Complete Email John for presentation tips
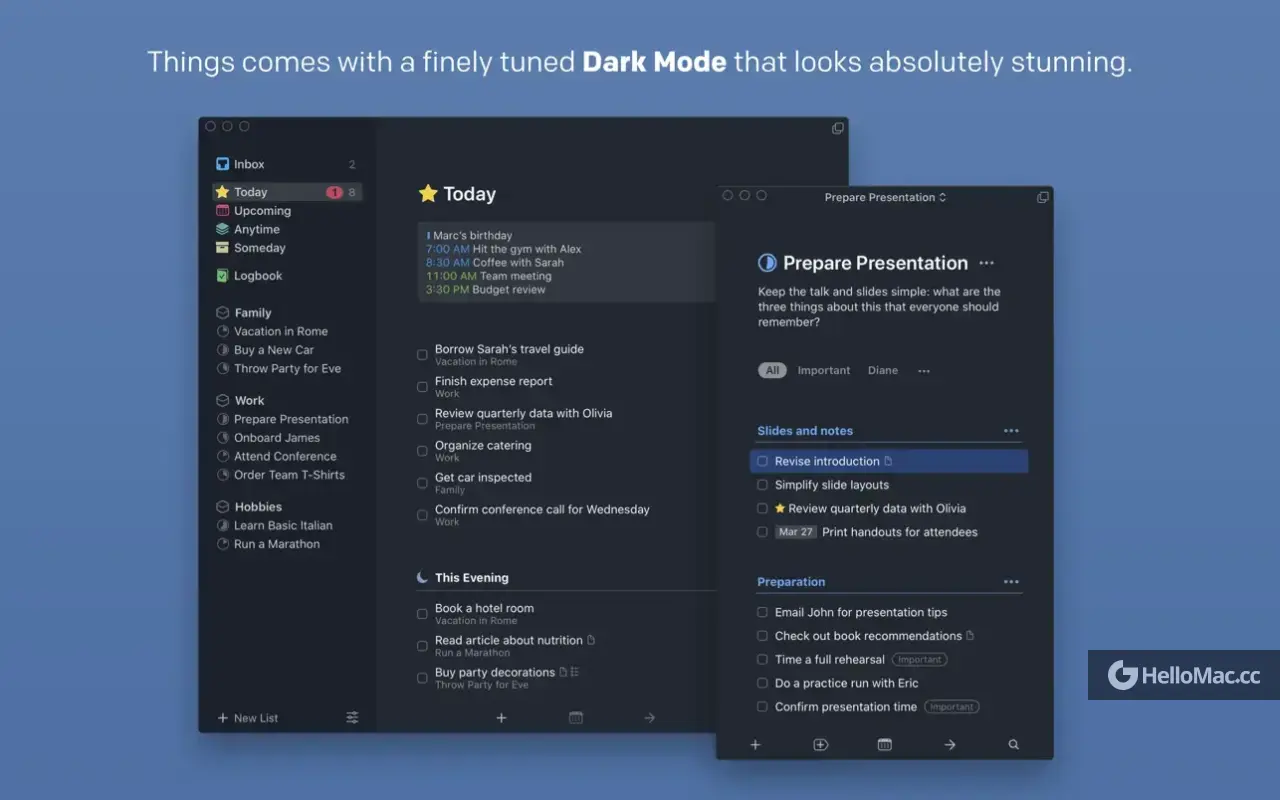The image size is (1280, 800). tap(763, 612)
